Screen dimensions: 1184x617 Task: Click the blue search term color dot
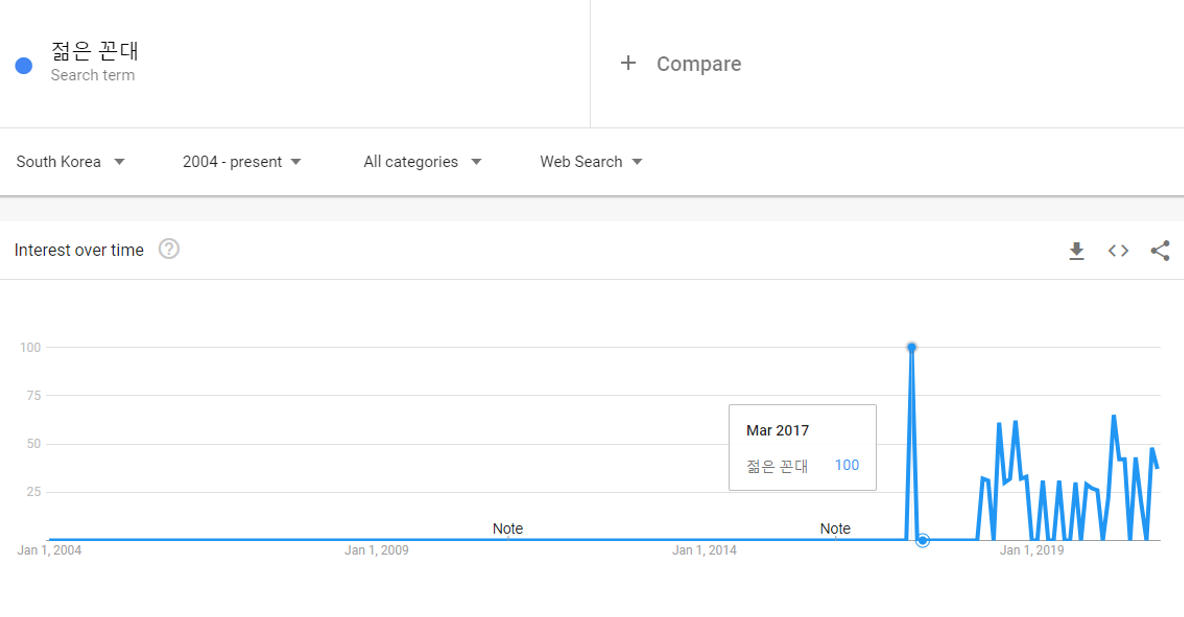click(x=24, y=66)
